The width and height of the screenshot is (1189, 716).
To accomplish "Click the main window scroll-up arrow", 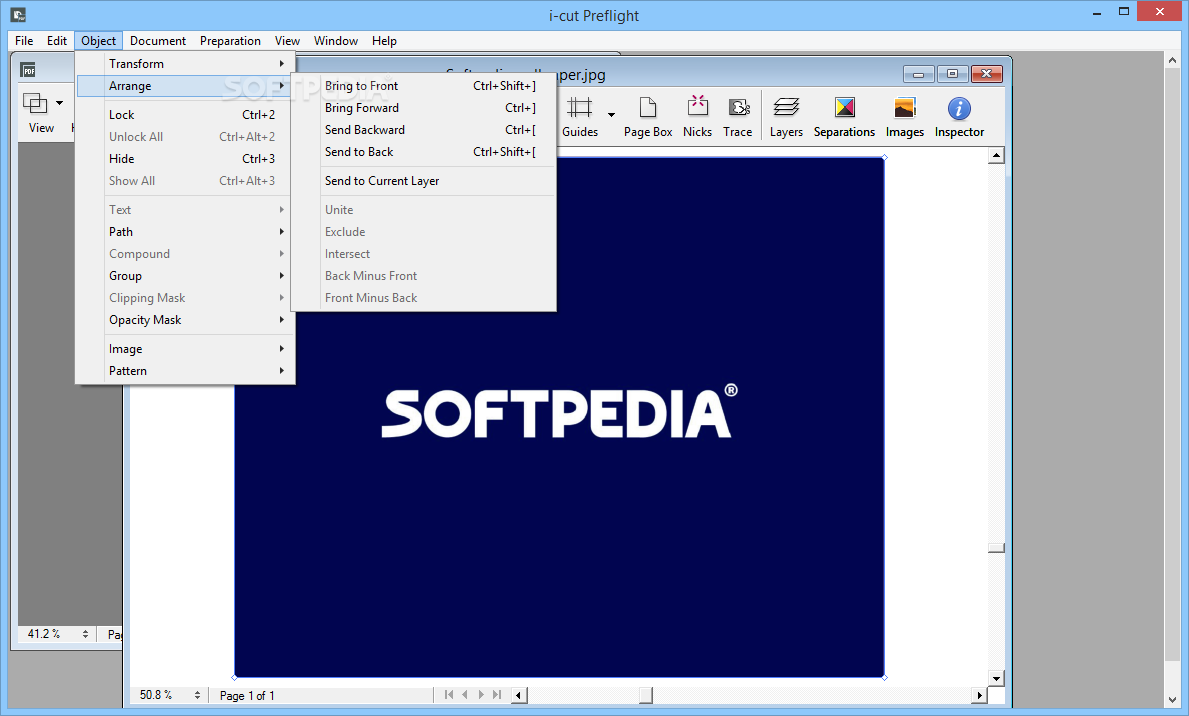I will click(1173, 60).
